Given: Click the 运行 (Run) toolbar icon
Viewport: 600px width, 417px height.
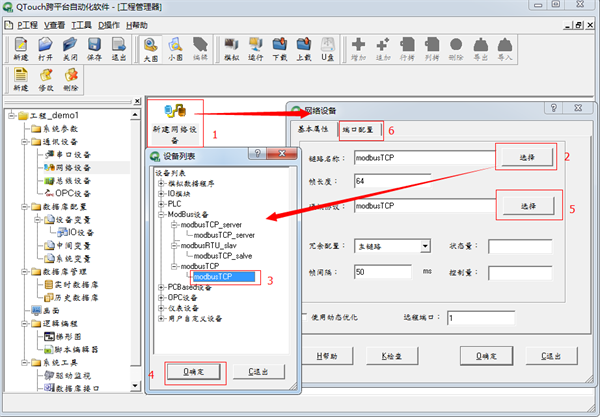Looking at the screenshot, I should coord(254,50).
